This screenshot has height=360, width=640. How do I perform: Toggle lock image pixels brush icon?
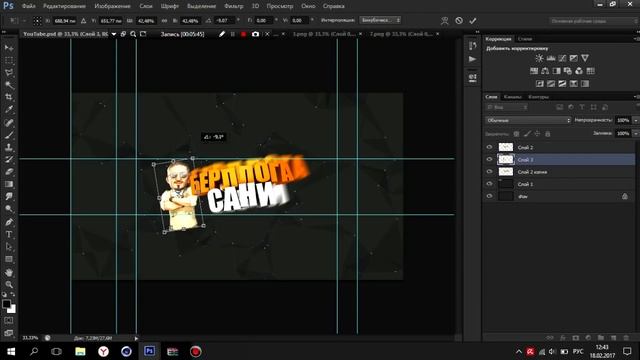pyautogui.click(x=527, y=134)
